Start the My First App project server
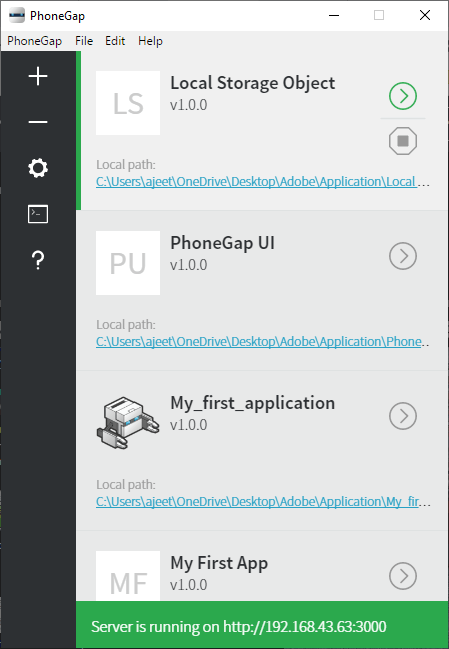This screenshot has width=449, height=649. pos(403,576)
